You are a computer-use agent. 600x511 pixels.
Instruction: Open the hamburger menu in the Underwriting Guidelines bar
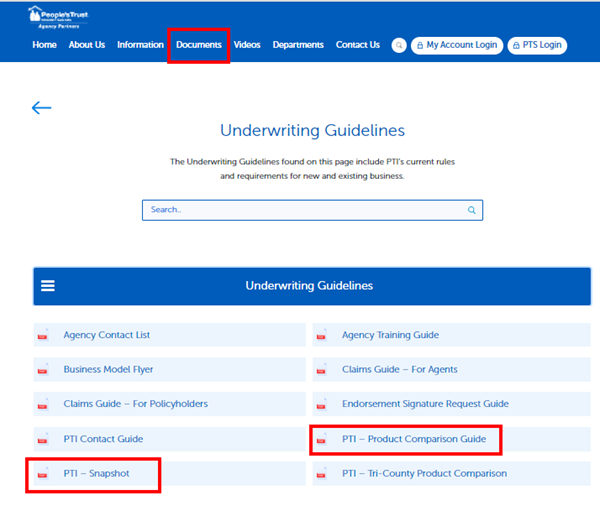pos(48,286)
